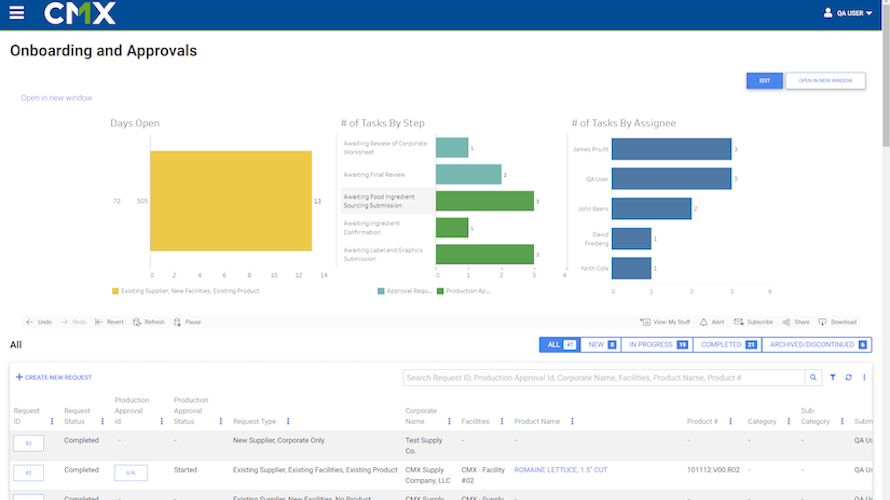Open the QA USER account dropdown

pyautogui.click(x=847, y=13)
